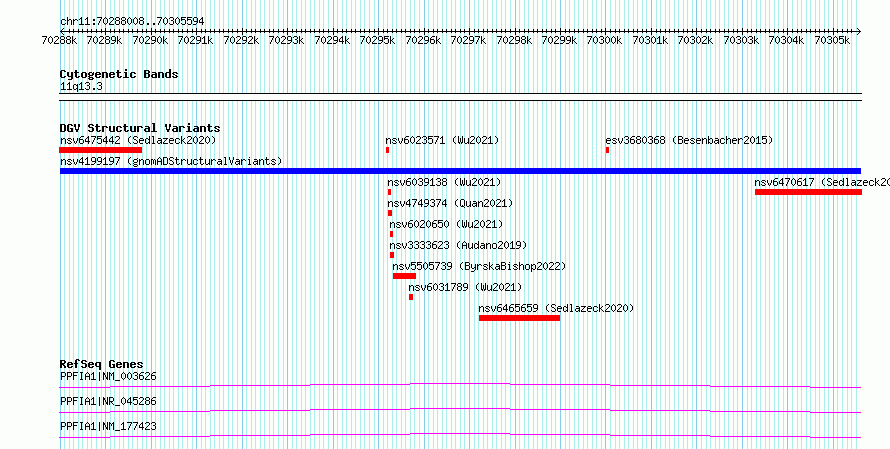Select the red bar under nsv6475442

100,150
